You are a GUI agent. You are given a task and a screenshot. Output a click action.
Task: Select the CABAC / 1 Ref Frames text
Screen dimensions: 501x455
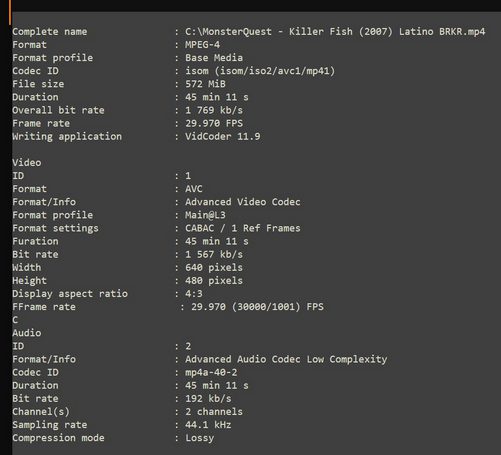click(242, 228)
